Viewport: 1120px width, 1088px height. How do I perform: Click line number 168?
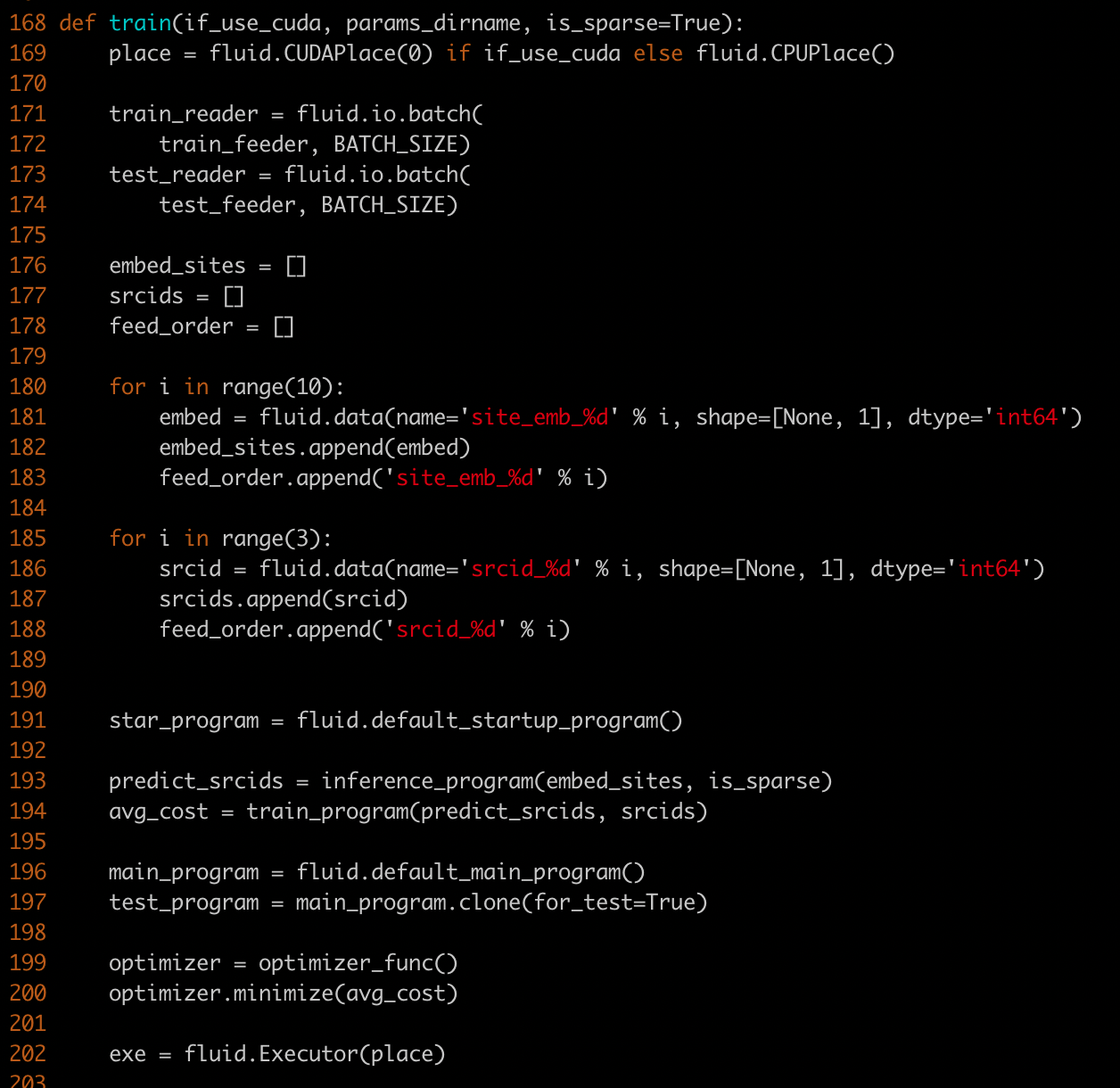click(28, 22)
